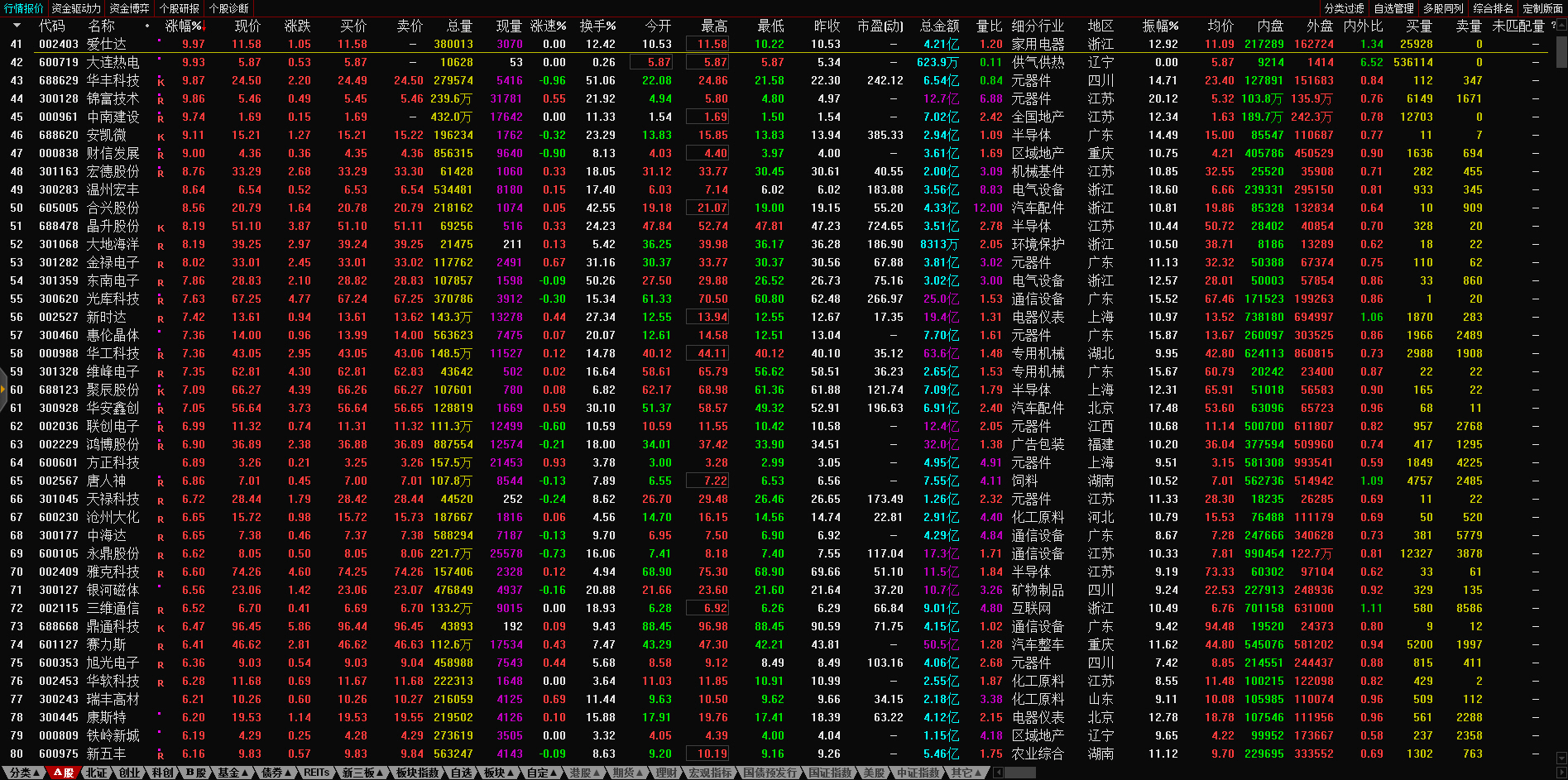This screenshot has height=780, width=1568.
Task: Select the 爱仕达 stock row
Action: point(107,44)
